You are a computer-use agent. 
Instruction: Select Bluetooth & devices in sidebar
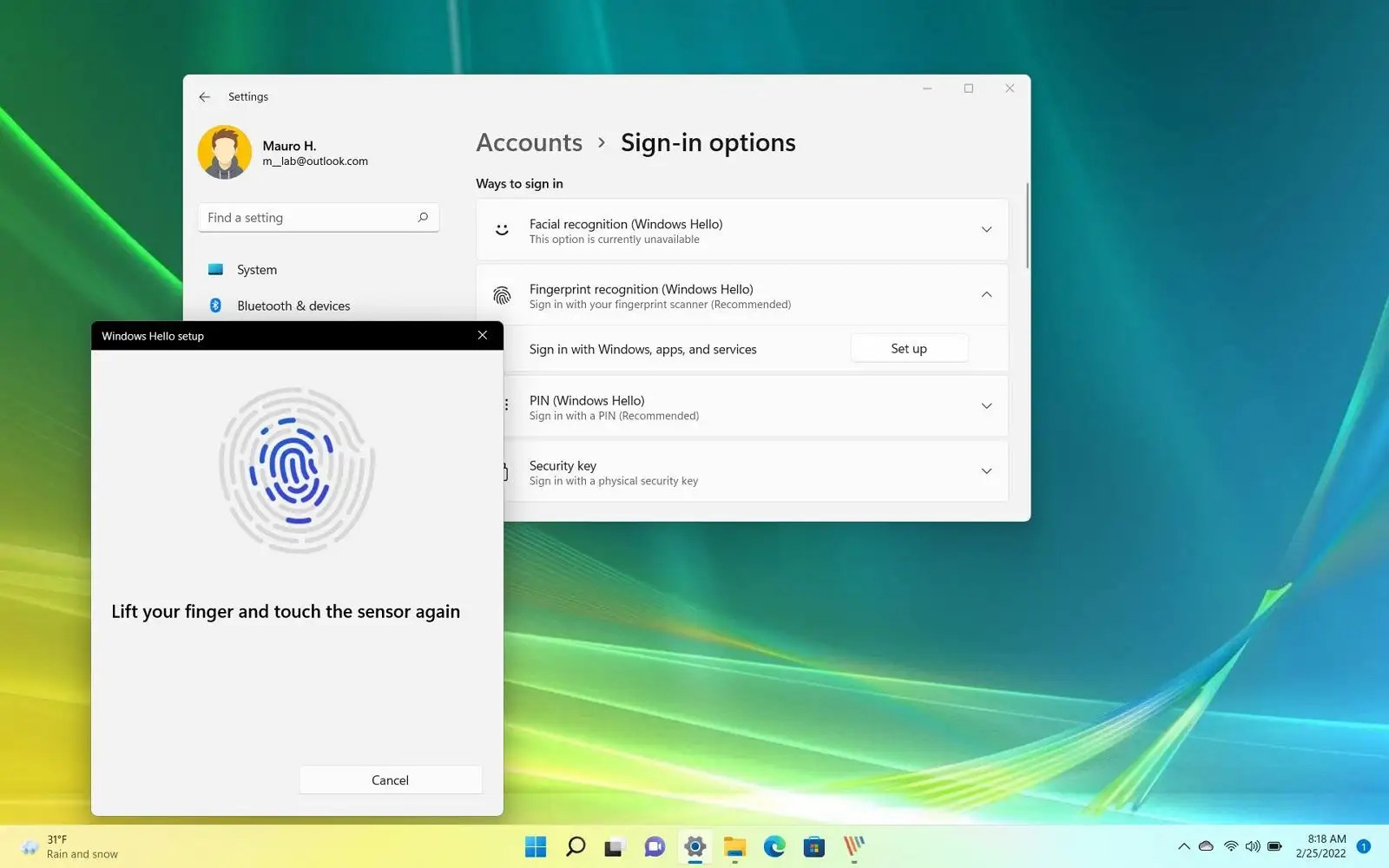tap(294, 306)
